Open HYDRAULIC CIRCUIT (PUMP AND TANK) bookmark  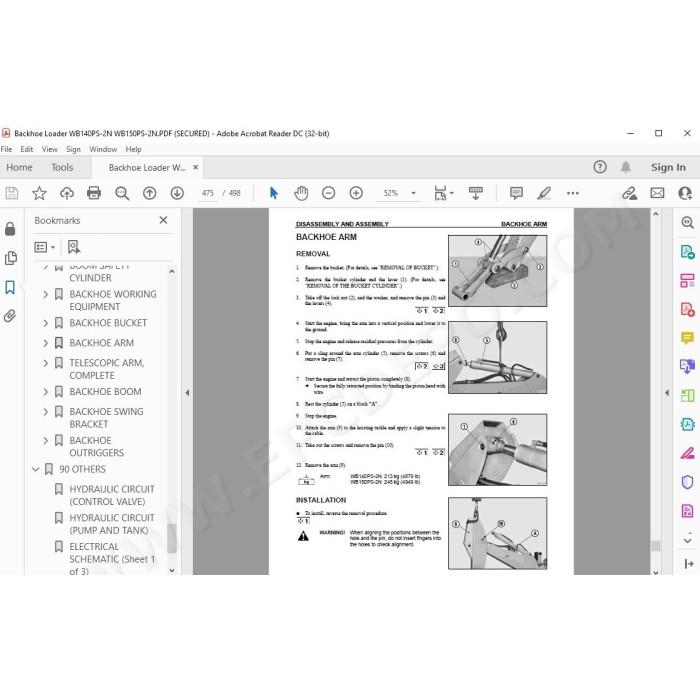112,524
